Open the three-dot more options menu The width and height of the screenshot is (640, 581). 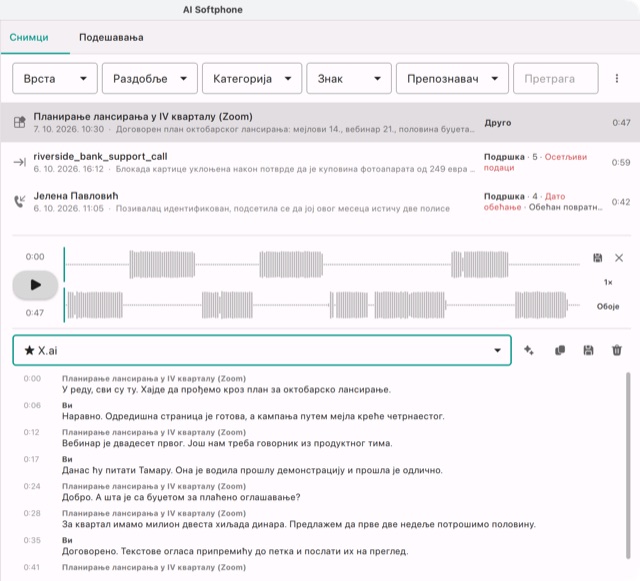[x=617, y=78]
